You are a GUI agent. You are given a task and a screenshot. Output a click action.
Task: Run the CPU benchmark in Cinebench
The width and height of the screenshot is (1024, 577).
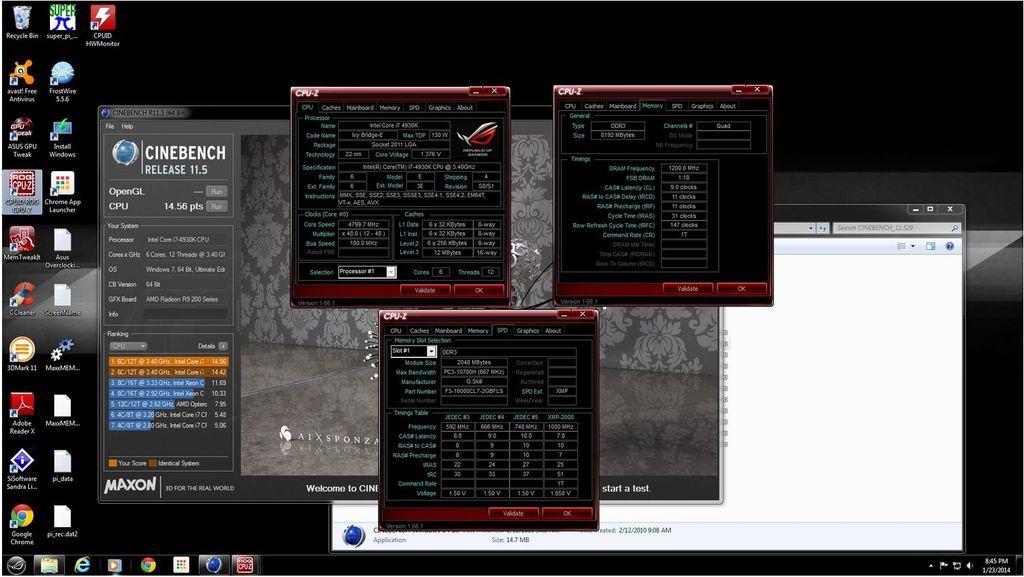click(217, 206)
